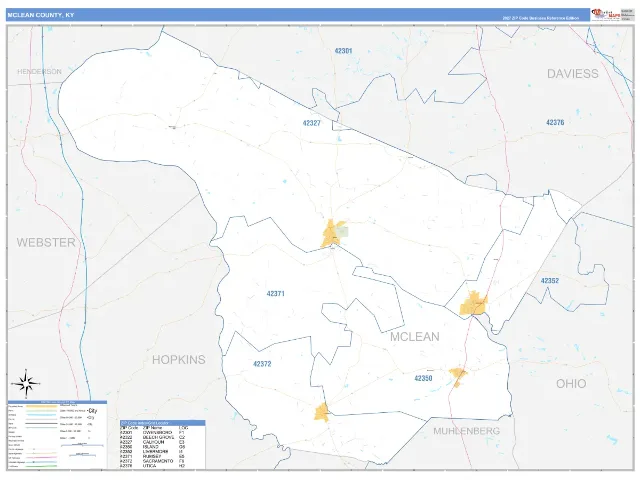Click the largest City sample text in legend
The height and width of the screenshot is (480, 640).
click(x=92, y=411)
